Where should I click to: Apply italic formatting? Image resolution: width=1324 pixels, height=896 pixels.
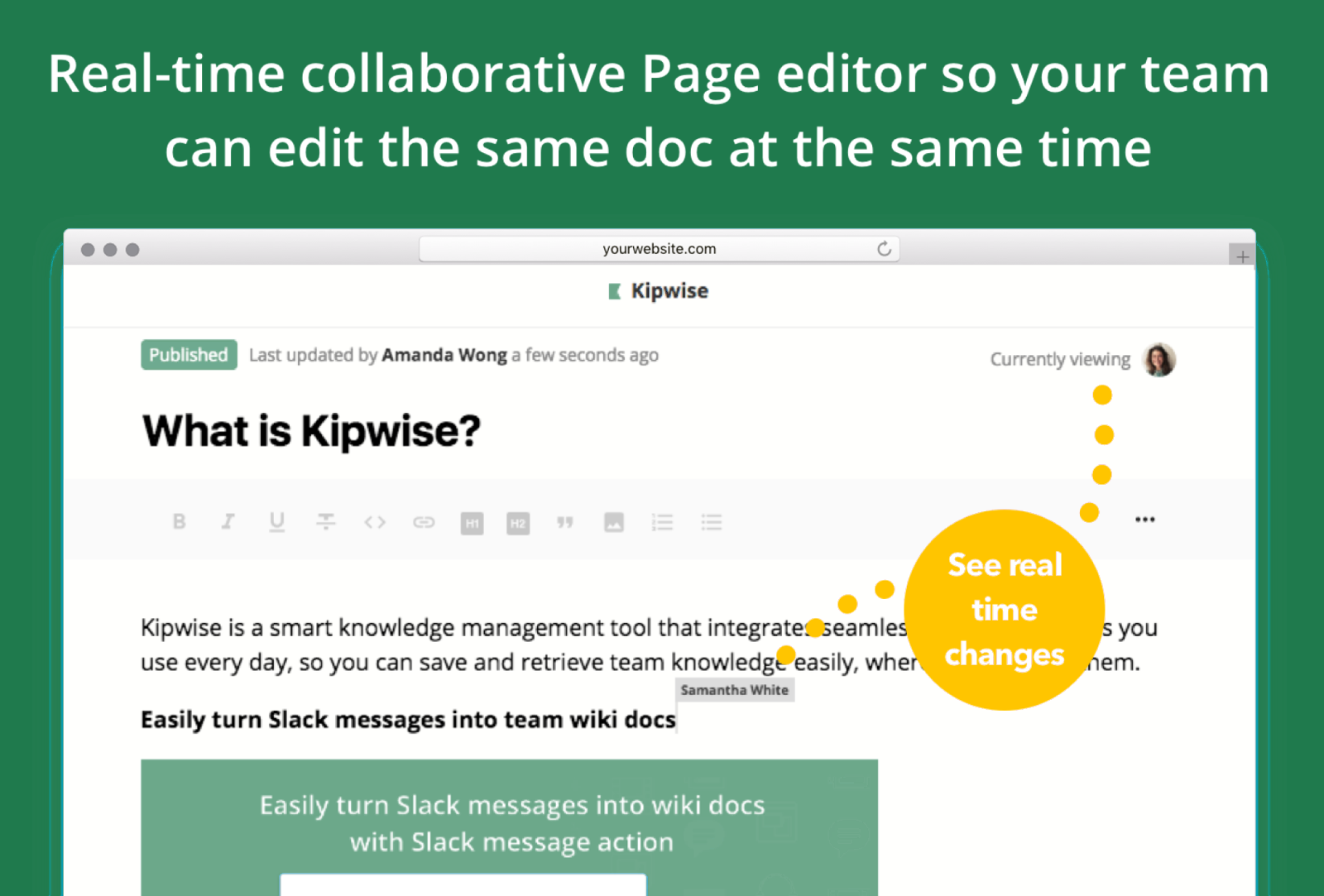click(228, 521)
